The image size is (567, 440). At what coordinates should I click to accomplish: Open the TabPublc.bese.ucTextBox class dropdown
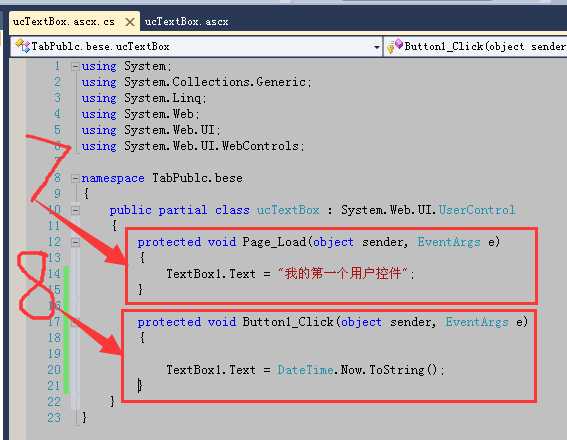(376, 47)
